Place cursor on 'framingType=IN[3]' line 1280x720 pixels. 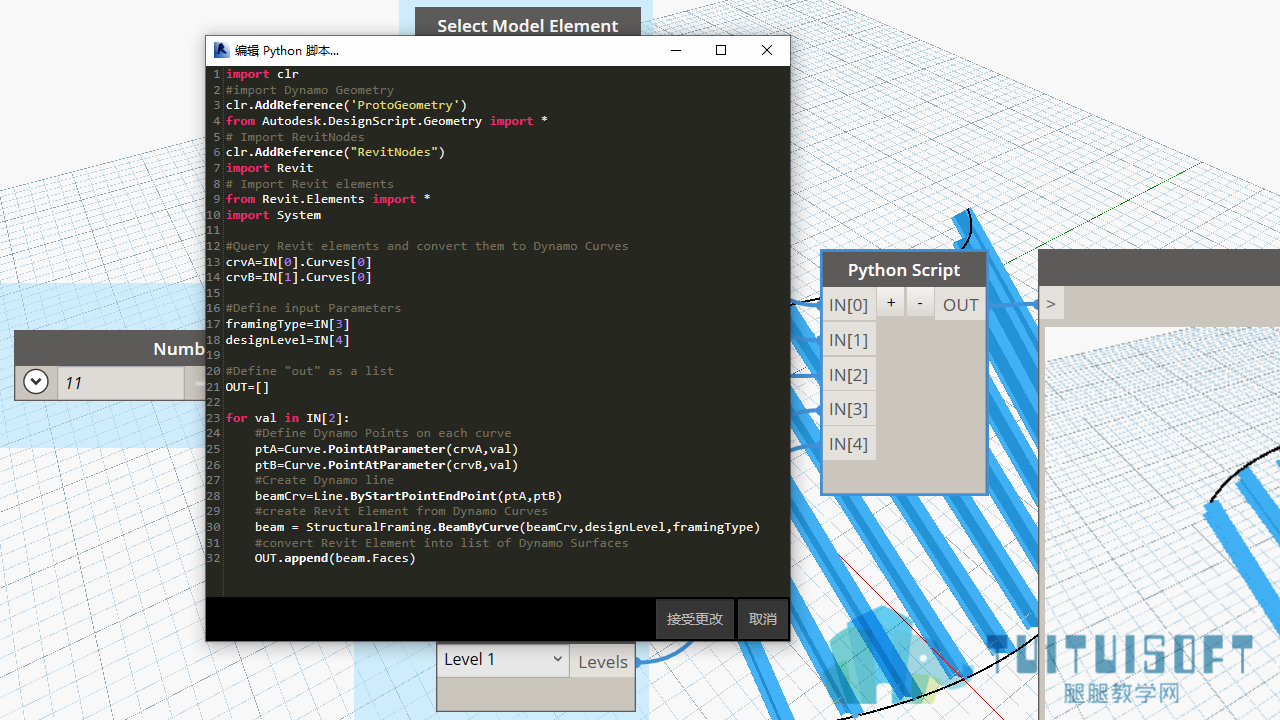tap(288, 324)
